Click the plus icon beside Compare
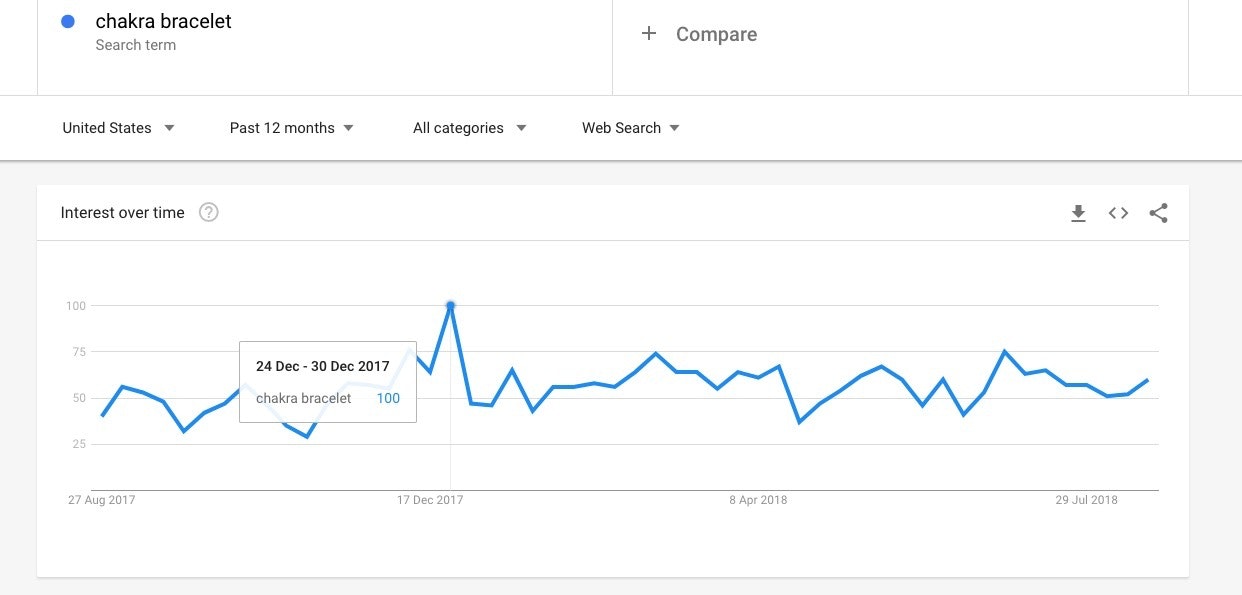Screen dimensions: 1242x595 (649, 34)
